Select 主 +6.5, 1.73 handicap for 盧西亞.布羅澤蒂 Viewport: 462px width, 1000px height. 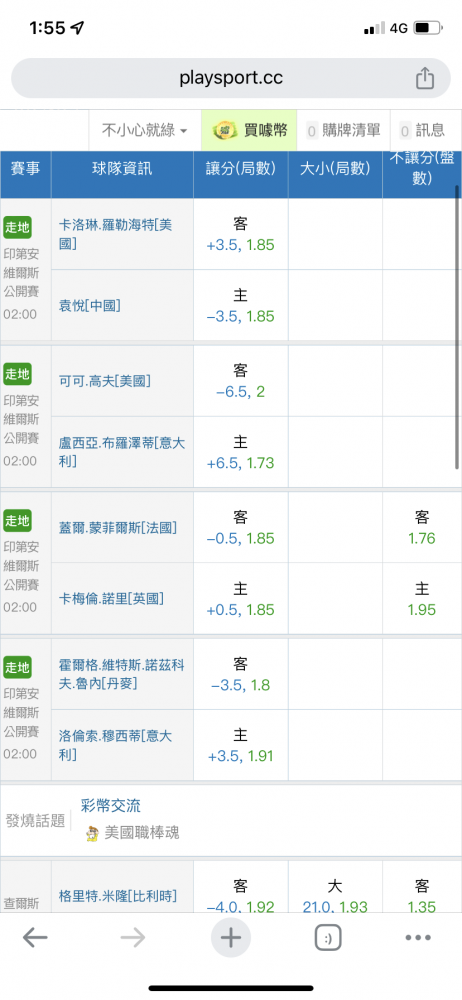point(241,452)
